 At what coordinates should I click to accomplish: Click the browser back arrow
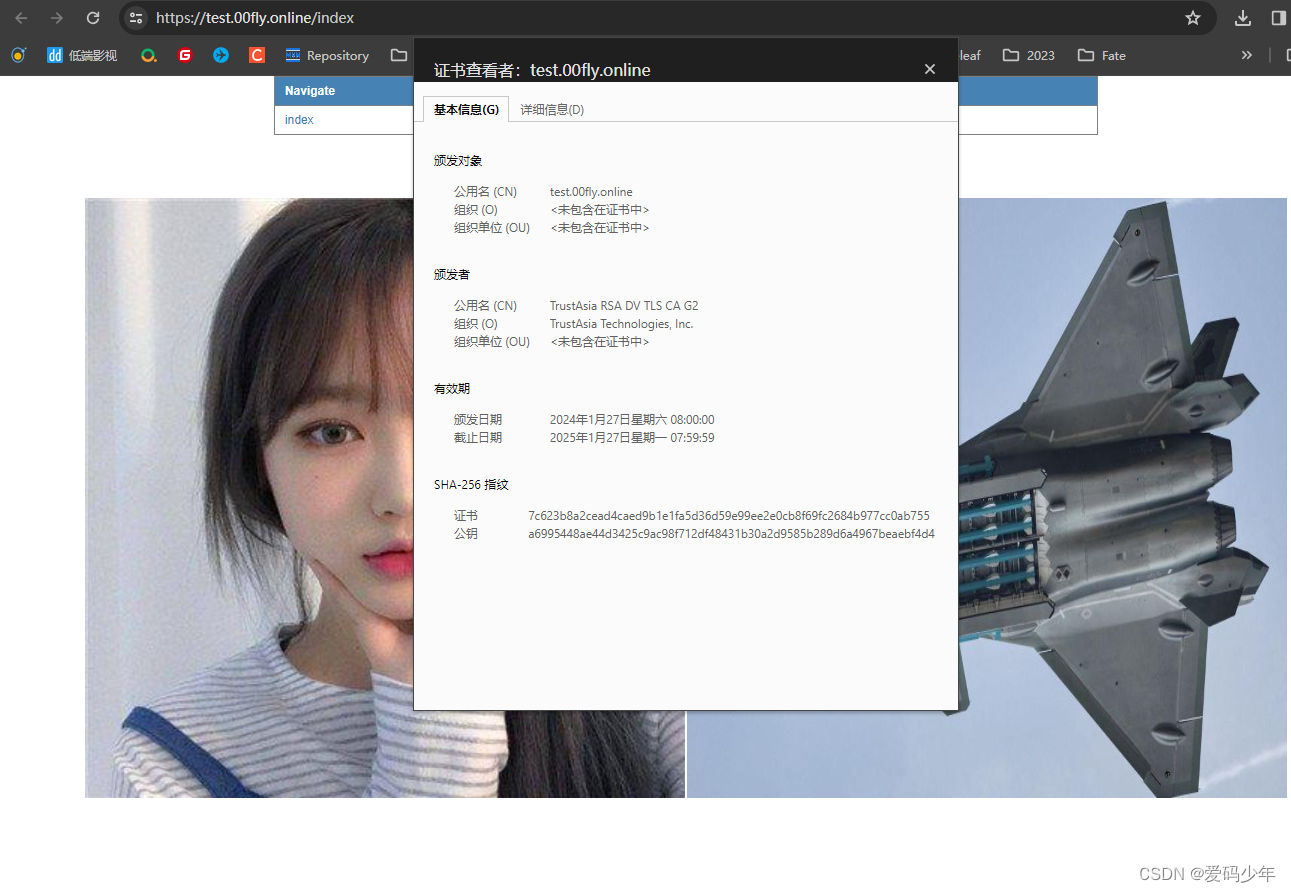click(x=21, y=18)
